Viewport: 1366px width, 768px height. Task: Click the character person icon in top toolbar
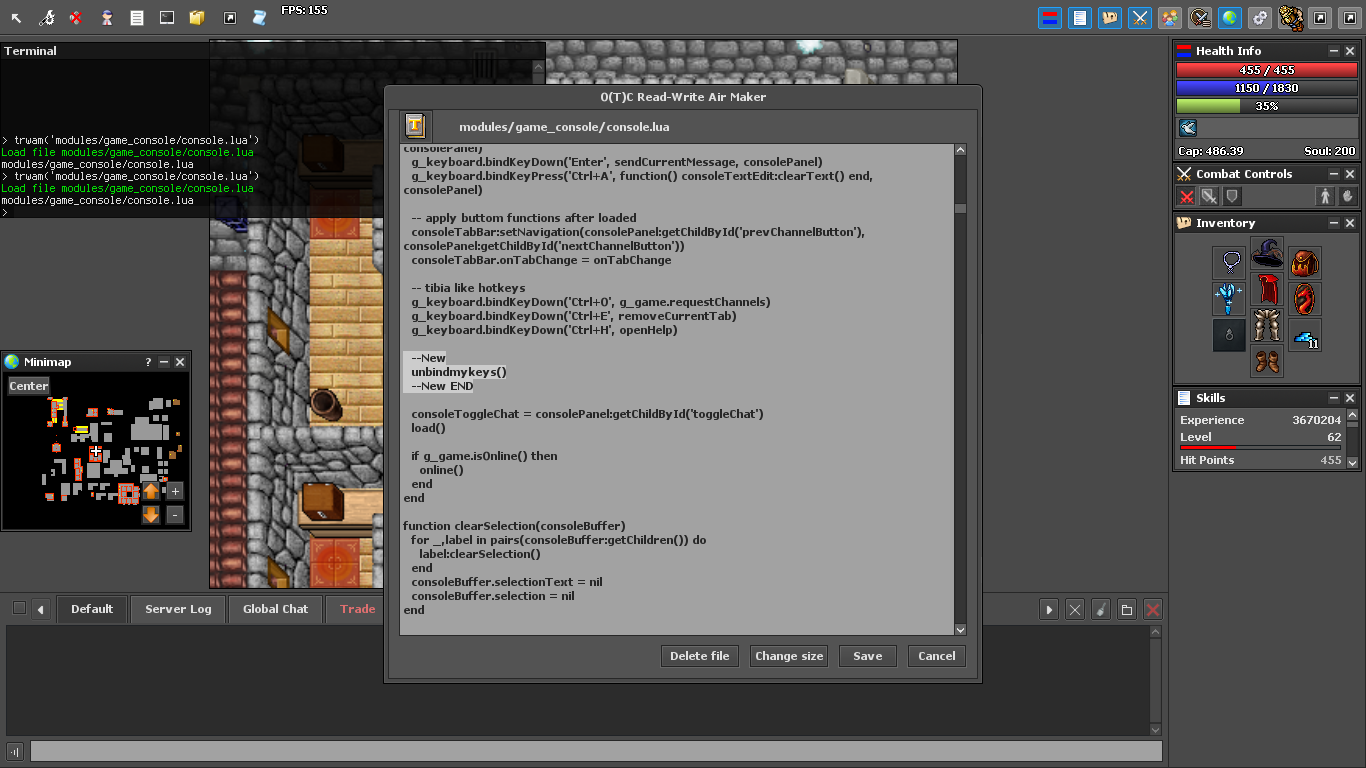pyautogui.click(x=107, y=18)
